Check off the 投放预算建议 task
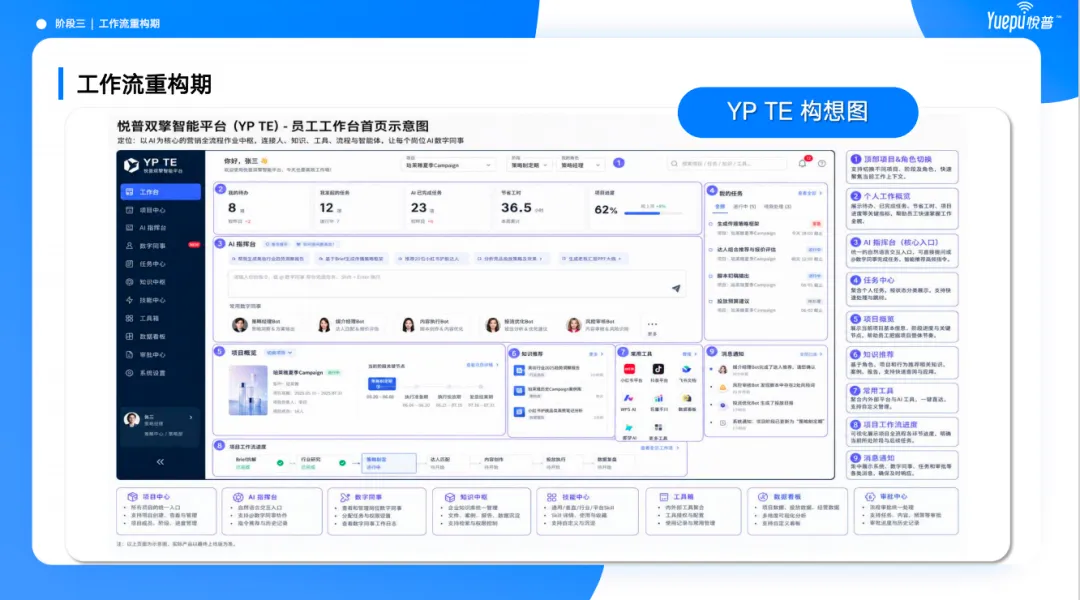The height and width of the screenshot is (600, 1080). click(x=711, y=301)
